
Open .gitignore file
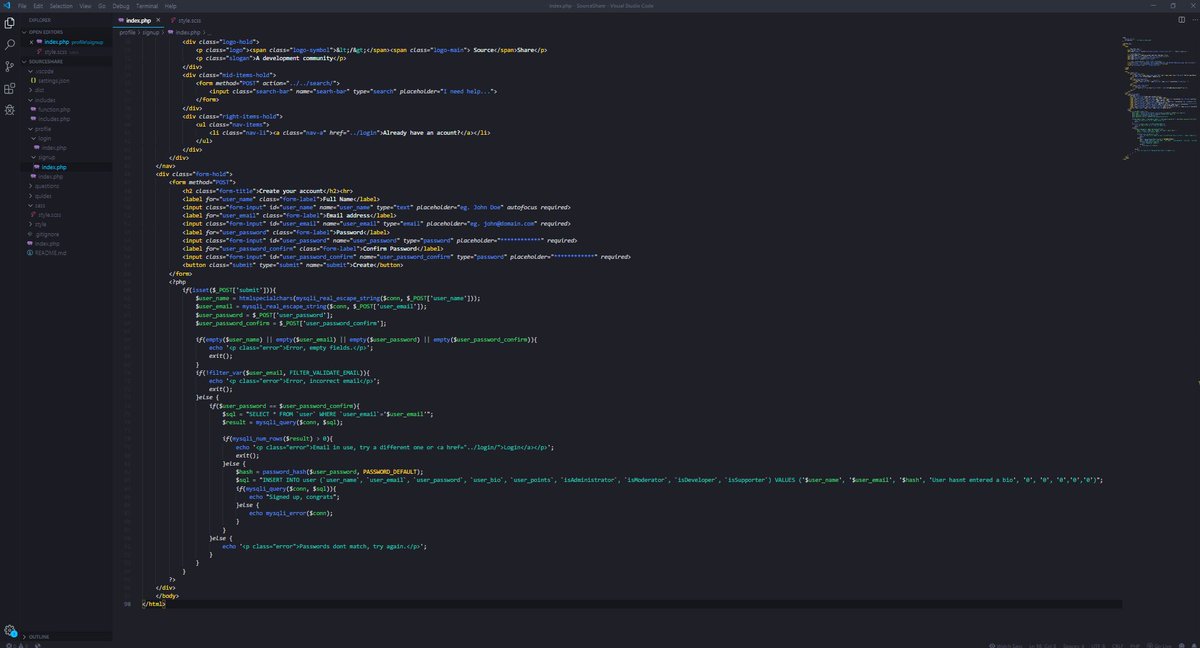click(66, 234)
